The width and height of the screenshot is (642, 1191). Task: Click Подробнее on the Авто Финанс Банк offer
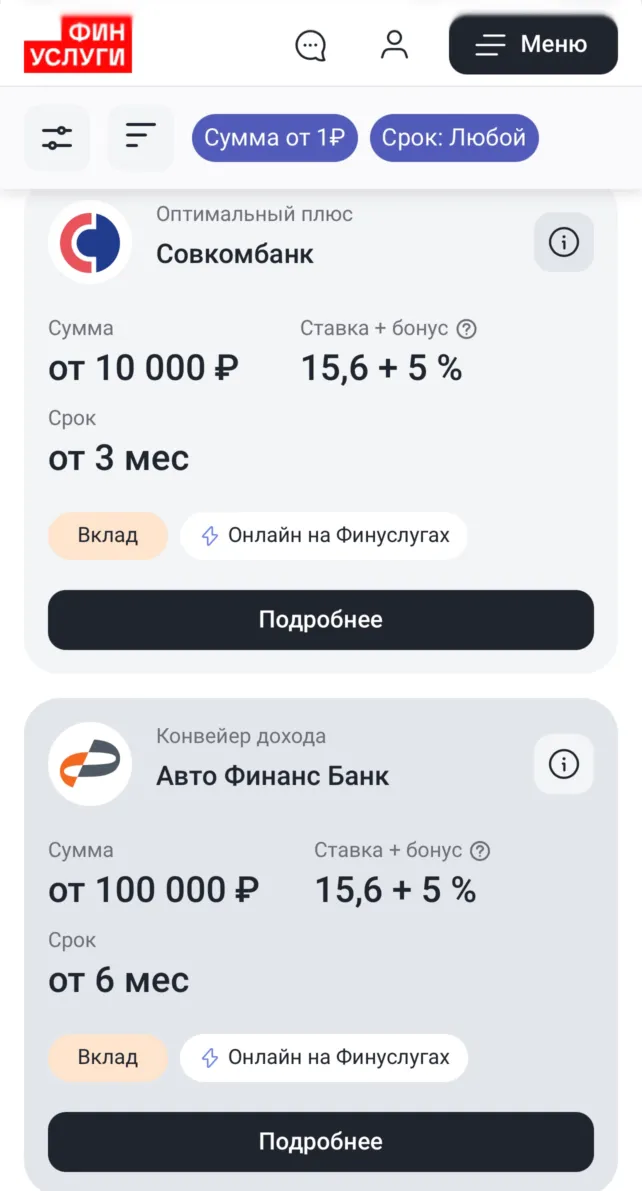click(320, 1141)
